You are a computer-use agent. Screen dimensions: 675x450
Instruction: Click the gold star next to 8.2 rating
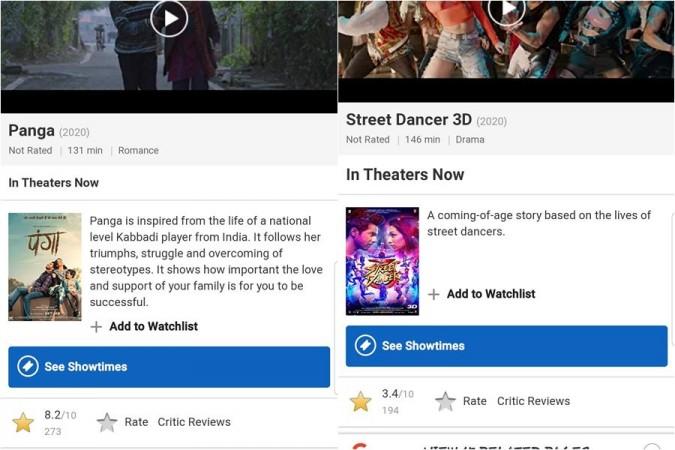point(23,422)
